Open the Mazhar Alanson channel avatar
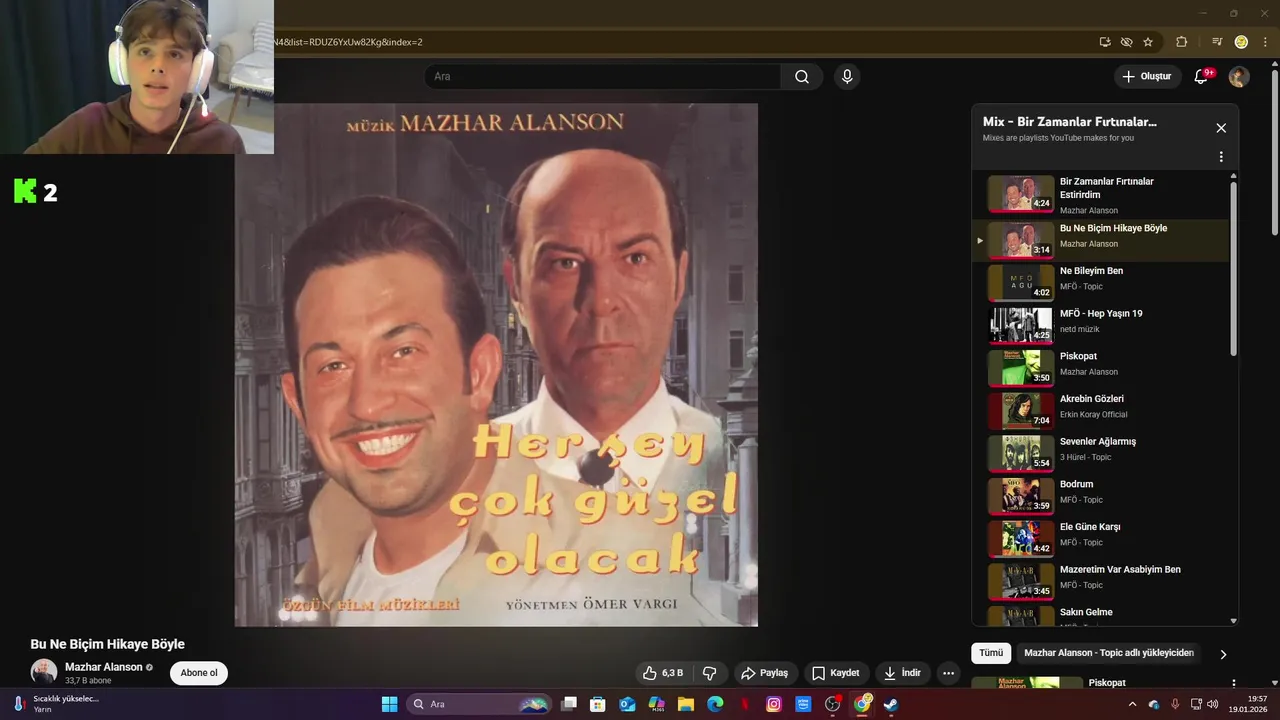Screen dimensions: 1280x720 pos(44,672)
